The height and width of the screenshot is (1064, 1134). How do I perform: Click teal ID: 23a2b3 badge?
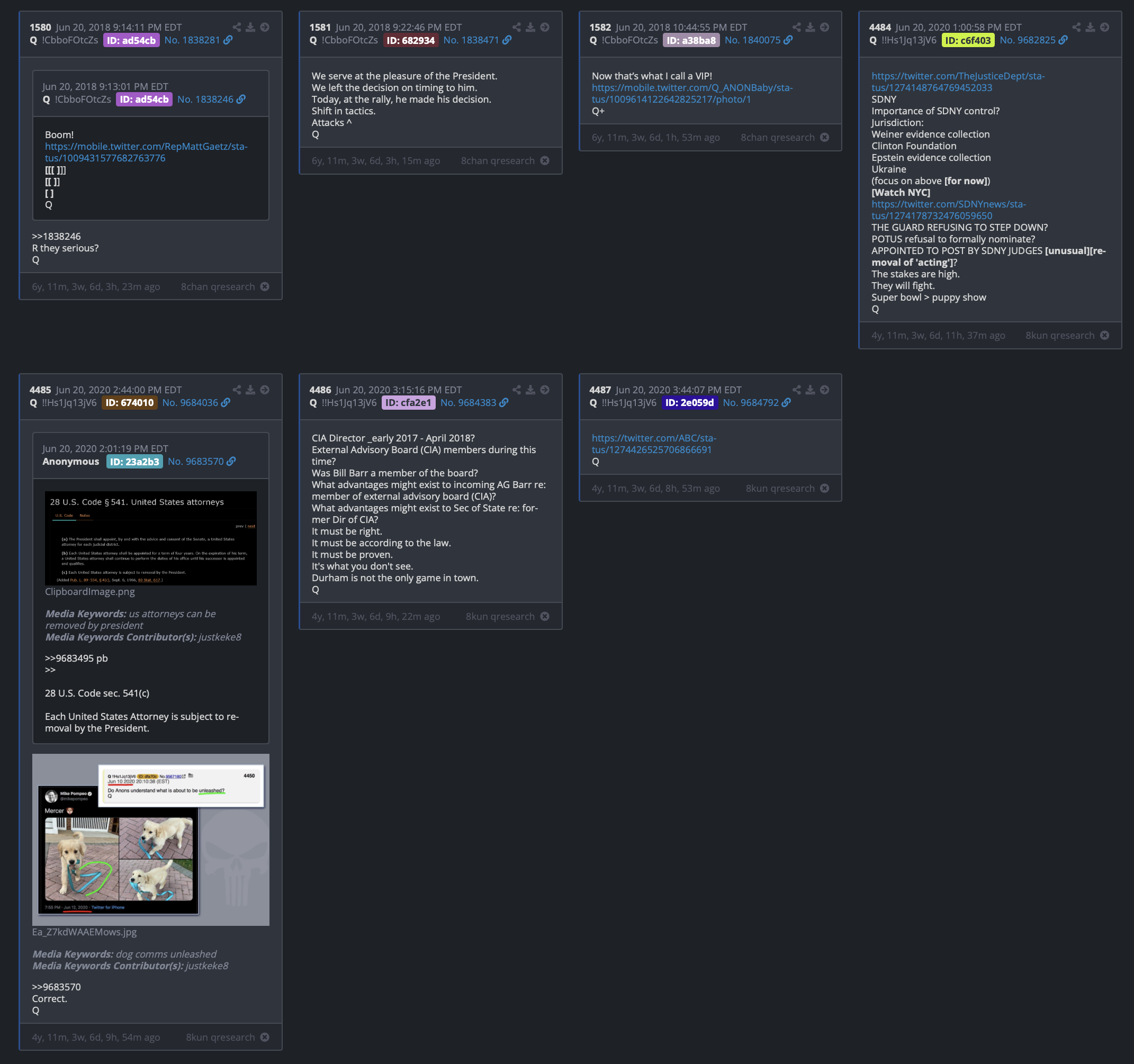[134, 462]
